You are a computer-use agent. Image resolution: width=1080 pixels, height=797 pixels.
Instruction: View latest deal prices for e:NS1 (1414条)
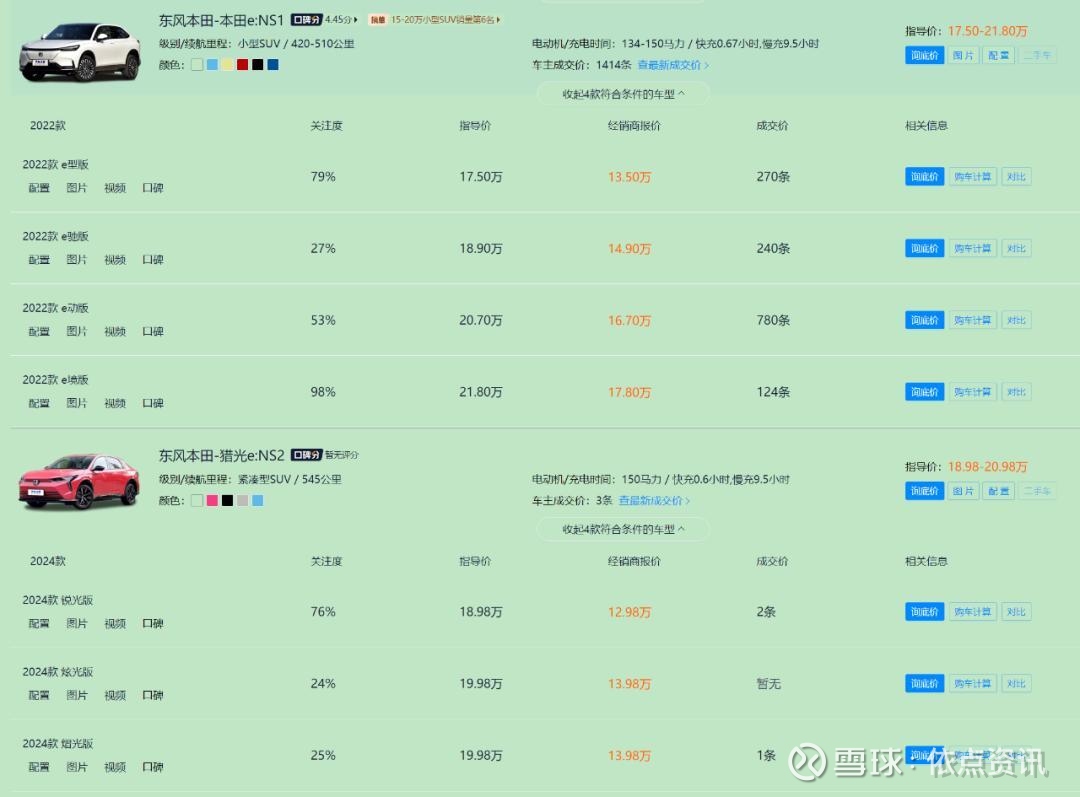673,65
